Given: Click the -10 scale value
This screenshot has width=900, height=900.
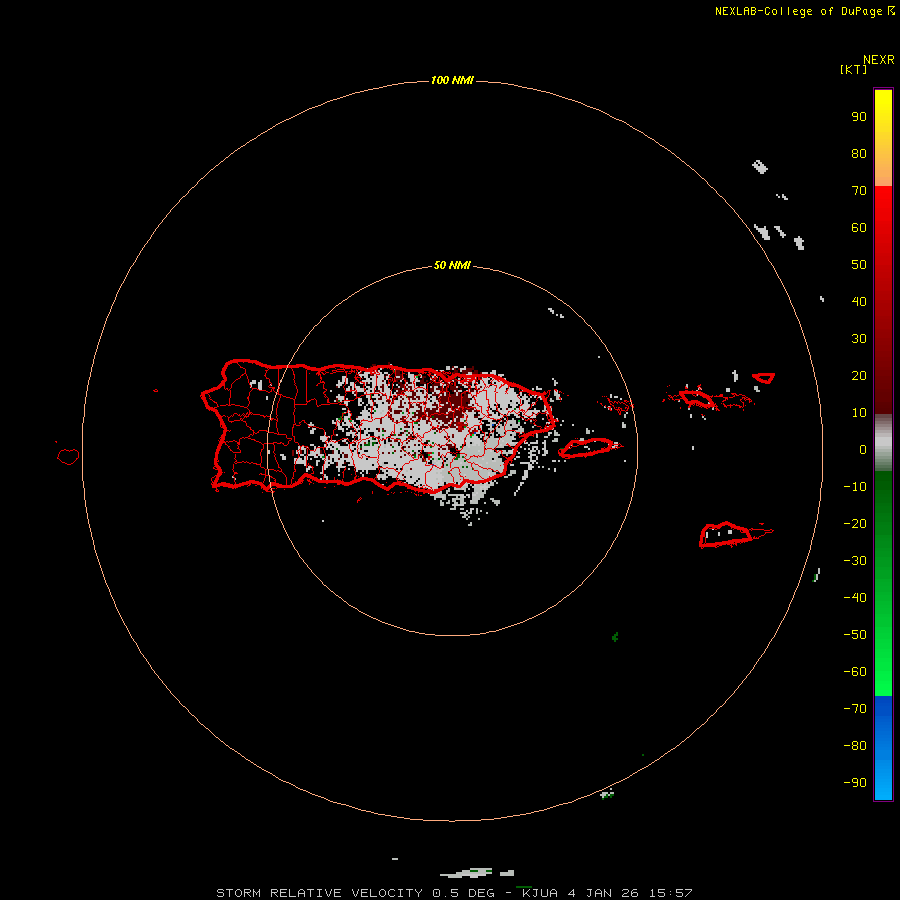Looking at the screenshot, I should tap(855, 487).
